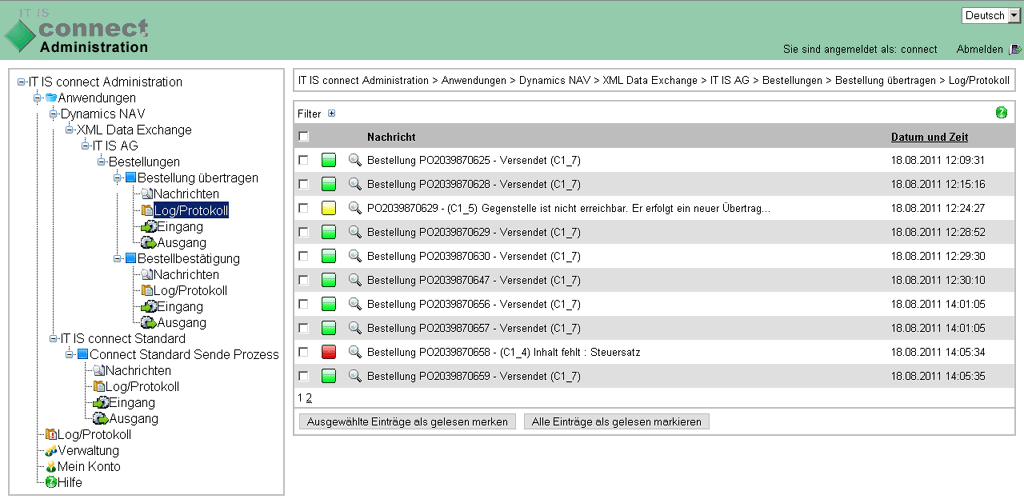Select Connect Standard Sende Prozess
1024x499 pixels.
pos(184,355)
